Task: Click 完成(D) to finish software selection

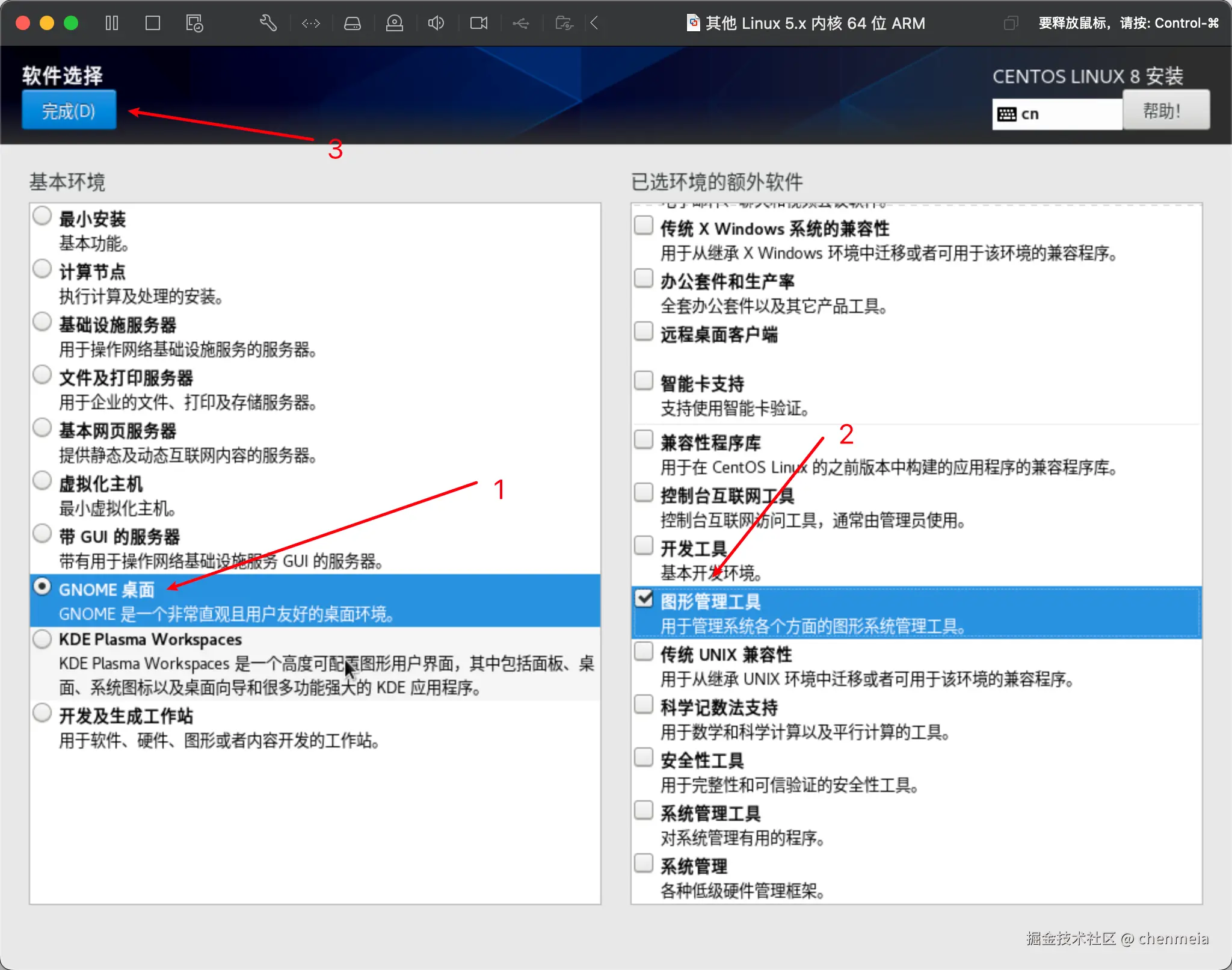Action: [69, 110]
